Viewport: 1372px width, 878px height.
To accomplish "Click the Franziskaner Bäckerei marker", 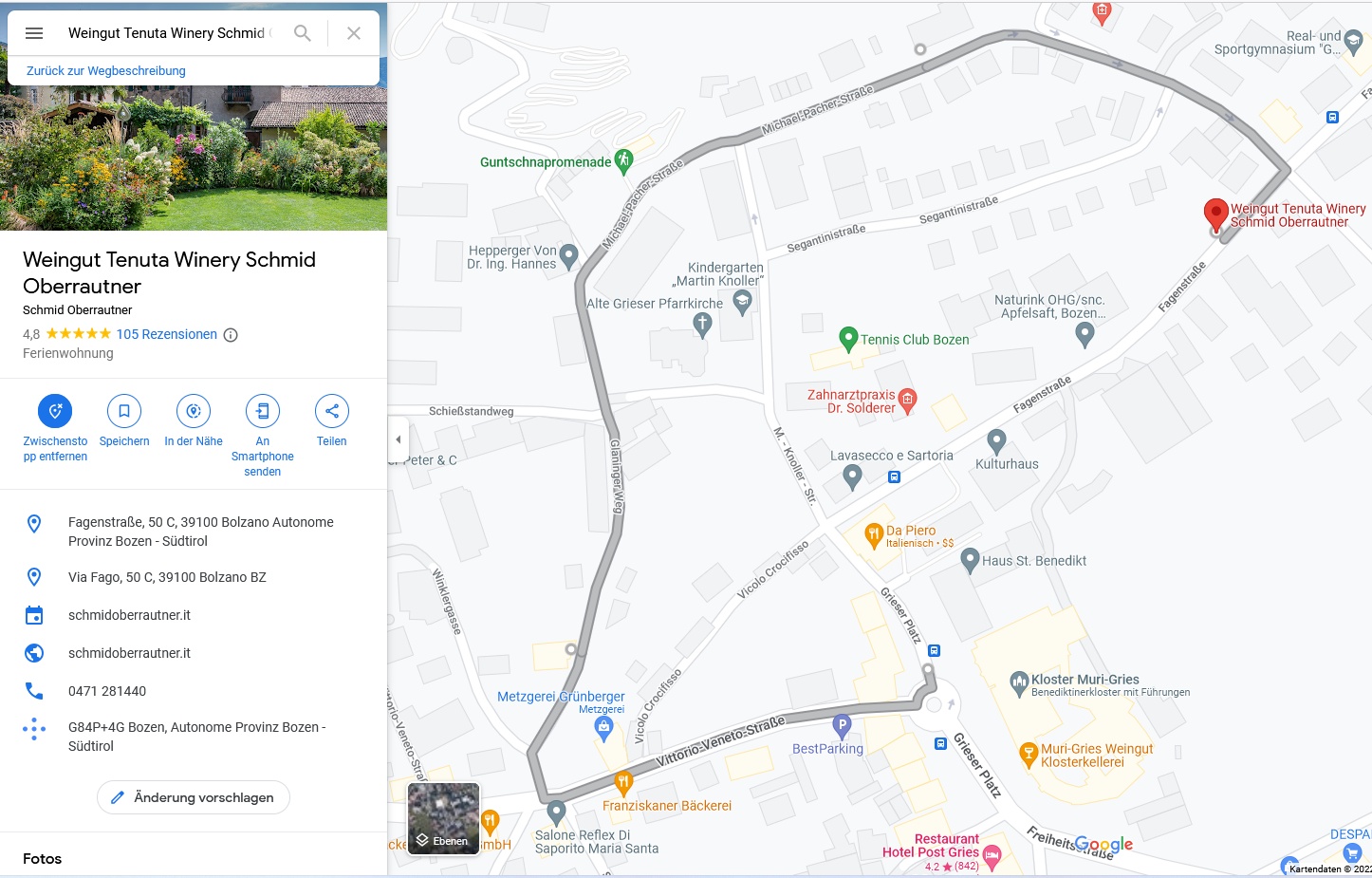I will pos(623,783).
